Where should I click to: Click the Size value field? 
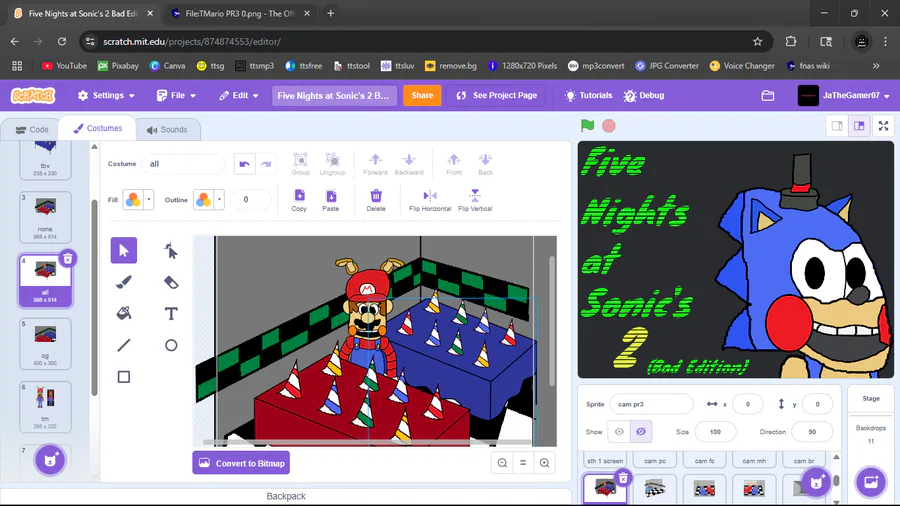715,432
